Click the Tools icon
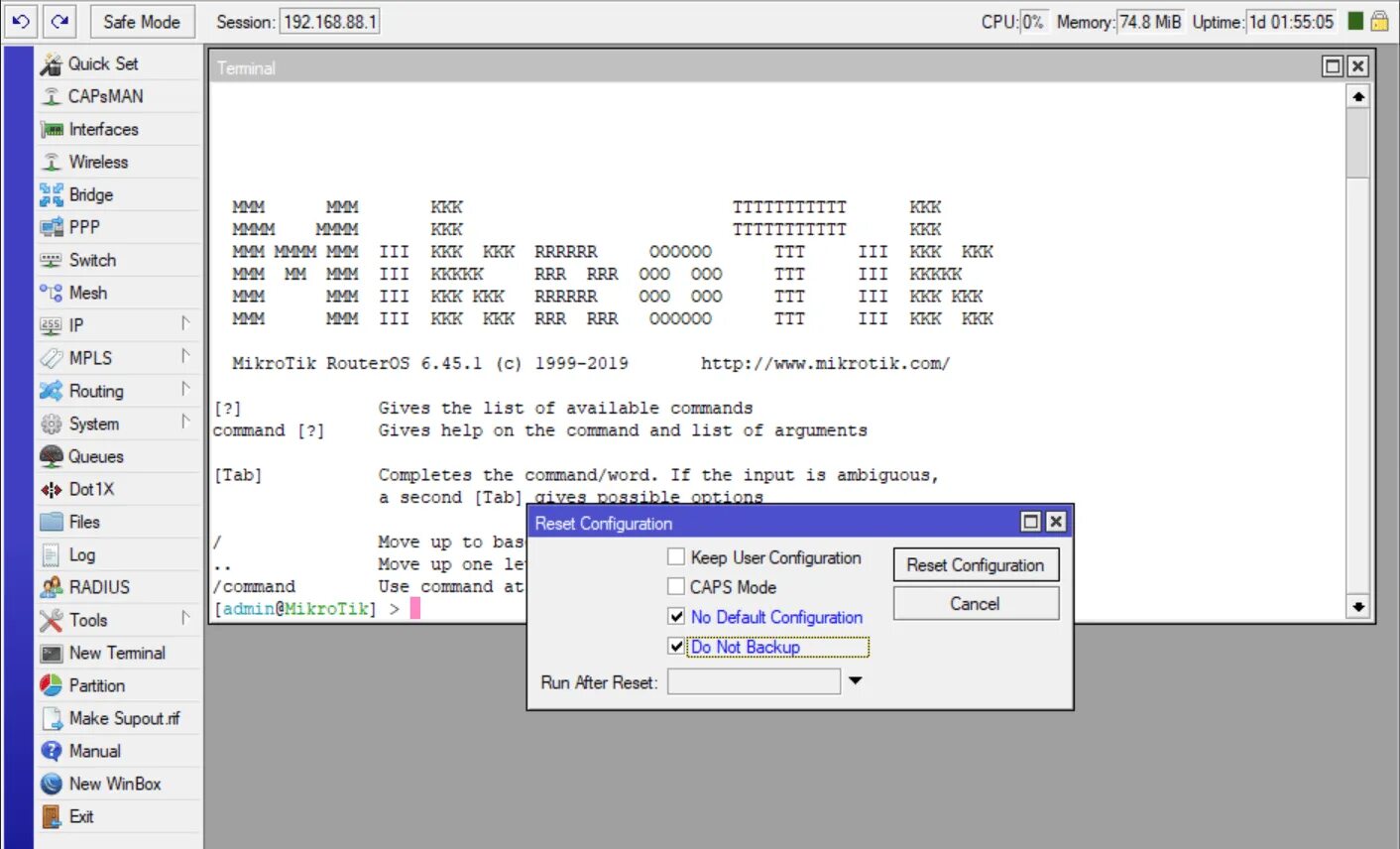The height and width of the screenshot is (849, 1400). (x=52, y=621)
